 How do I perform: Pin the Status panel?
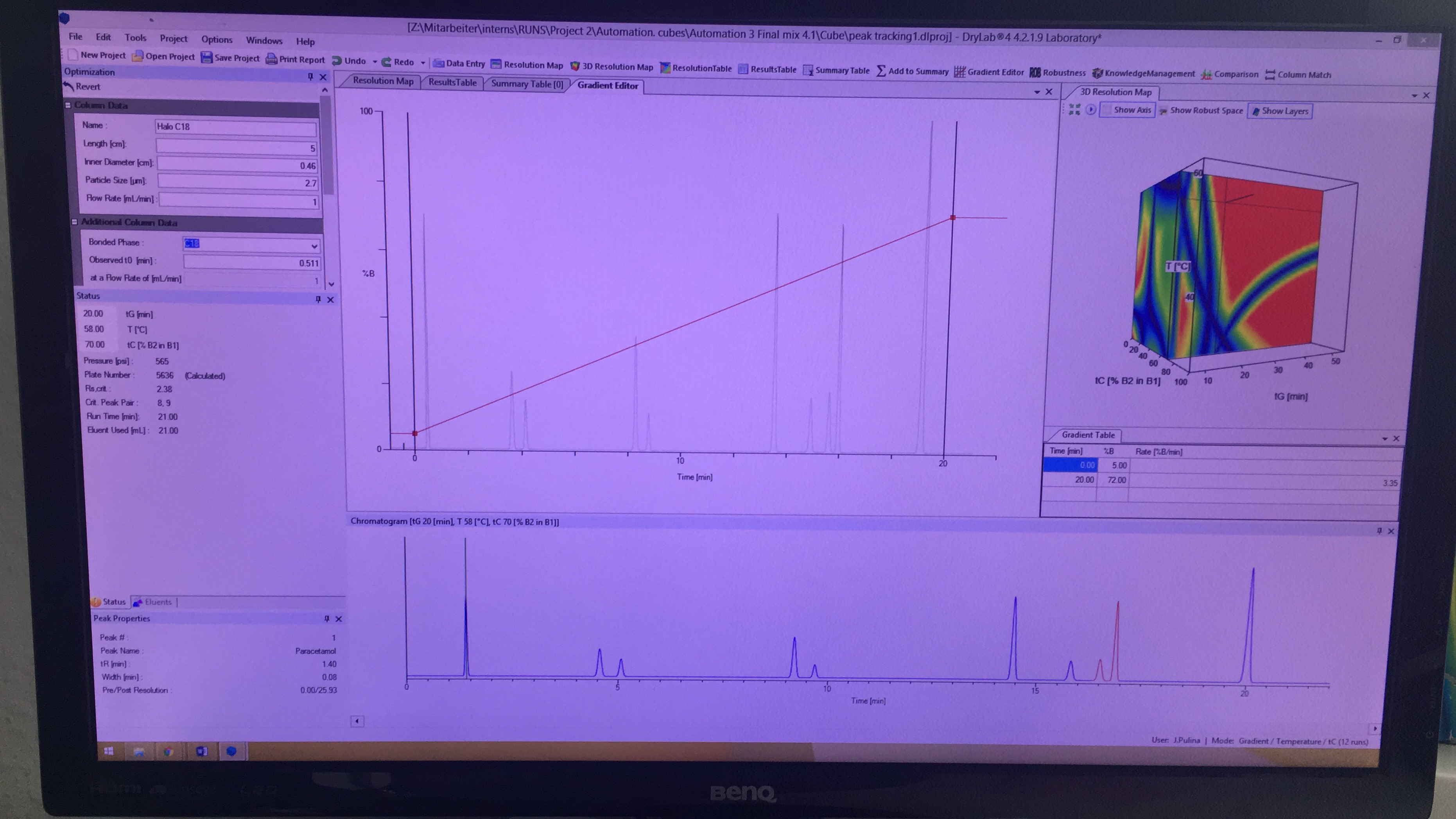coord(317,299)
